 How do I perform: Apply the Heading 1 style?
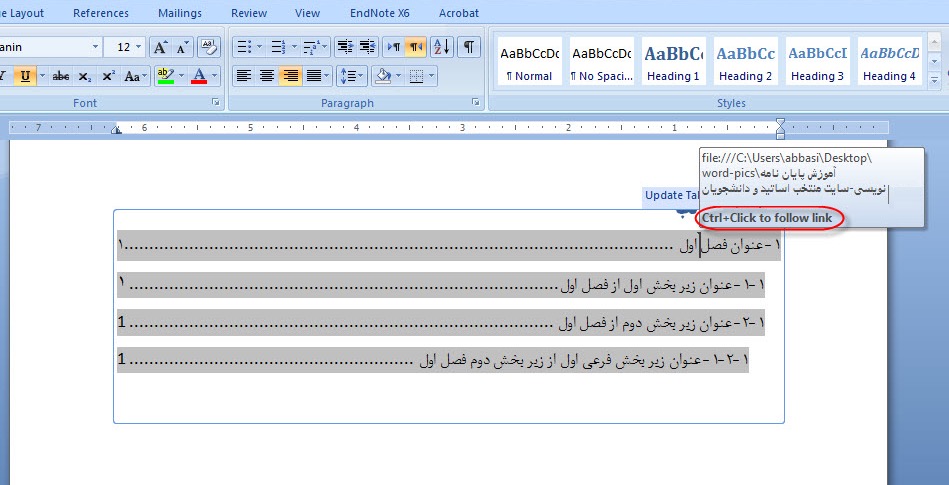[672, 62]
